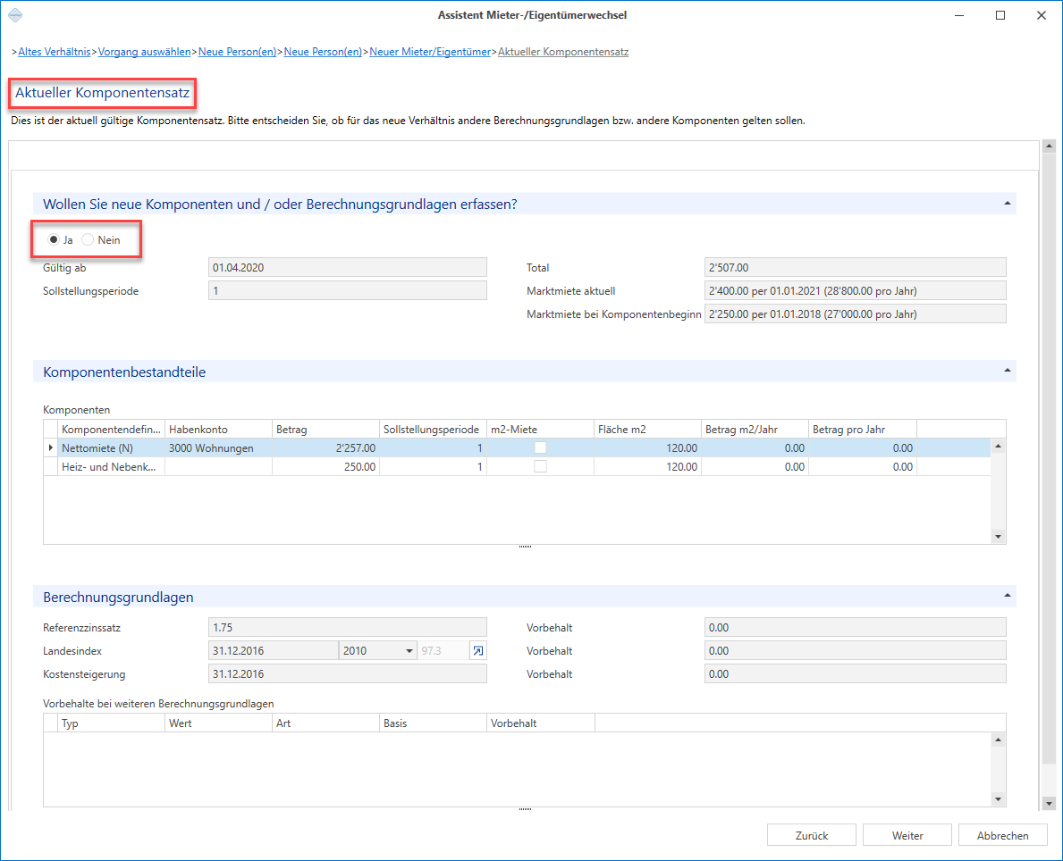Click the Vorbehalte table scroll-up arrow
Image resolution: width=1063 pixels, height=861 pixels.
(x=998, y=740)
